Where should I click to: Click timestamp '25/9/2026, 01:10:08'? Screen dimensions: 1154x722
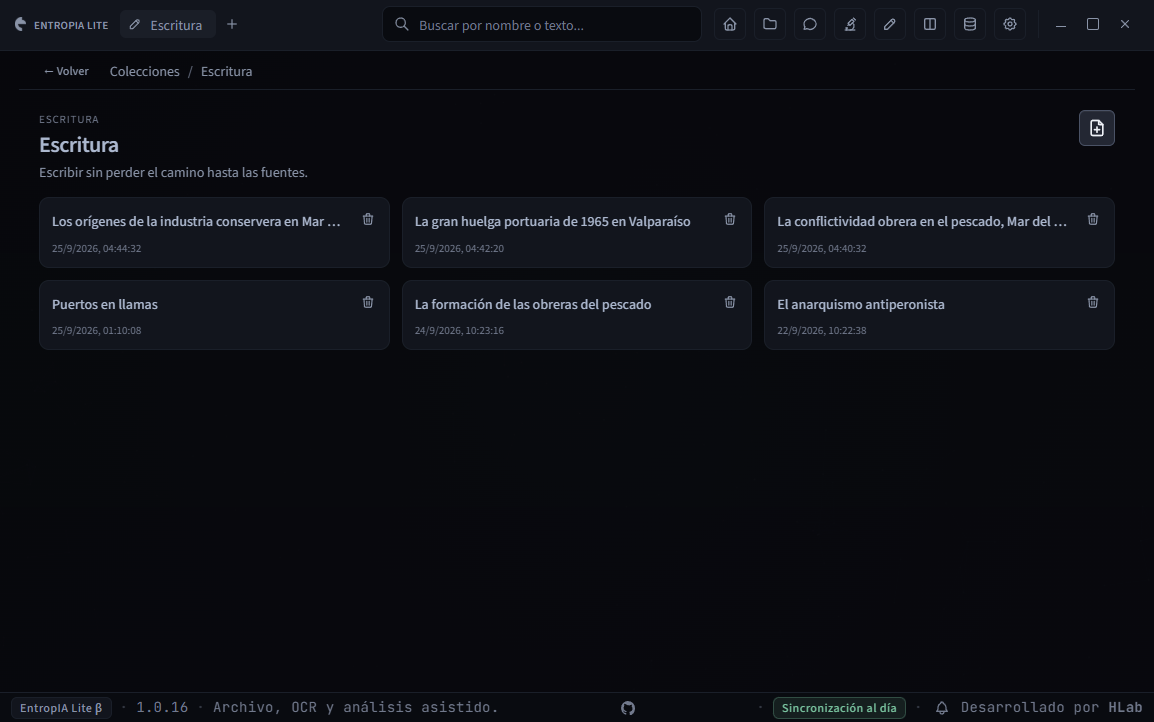point(96,330)
